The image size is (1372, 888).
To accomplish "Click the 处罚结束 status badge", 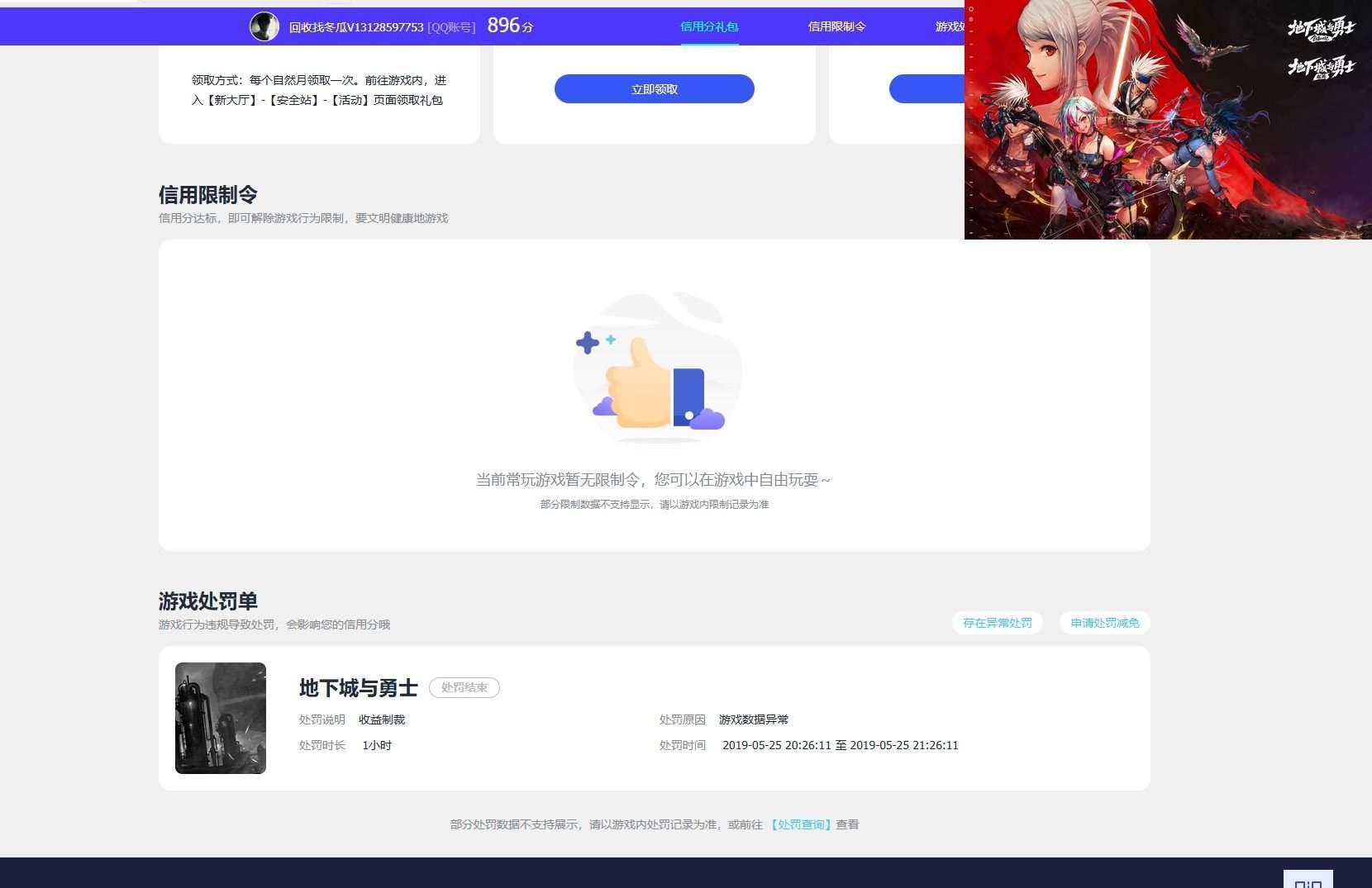I will click(464, 687).
